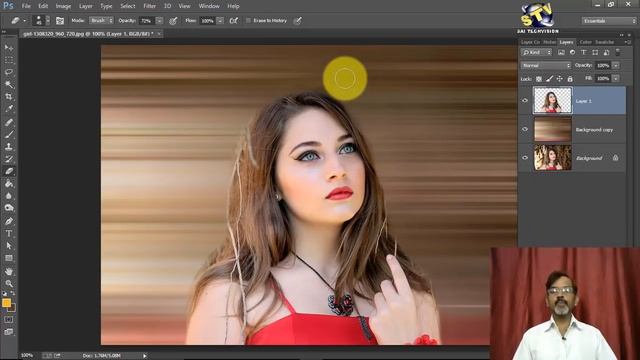Open the layer Fill dropdown arrow
640x360 pixels.
[x=616, y=78]
